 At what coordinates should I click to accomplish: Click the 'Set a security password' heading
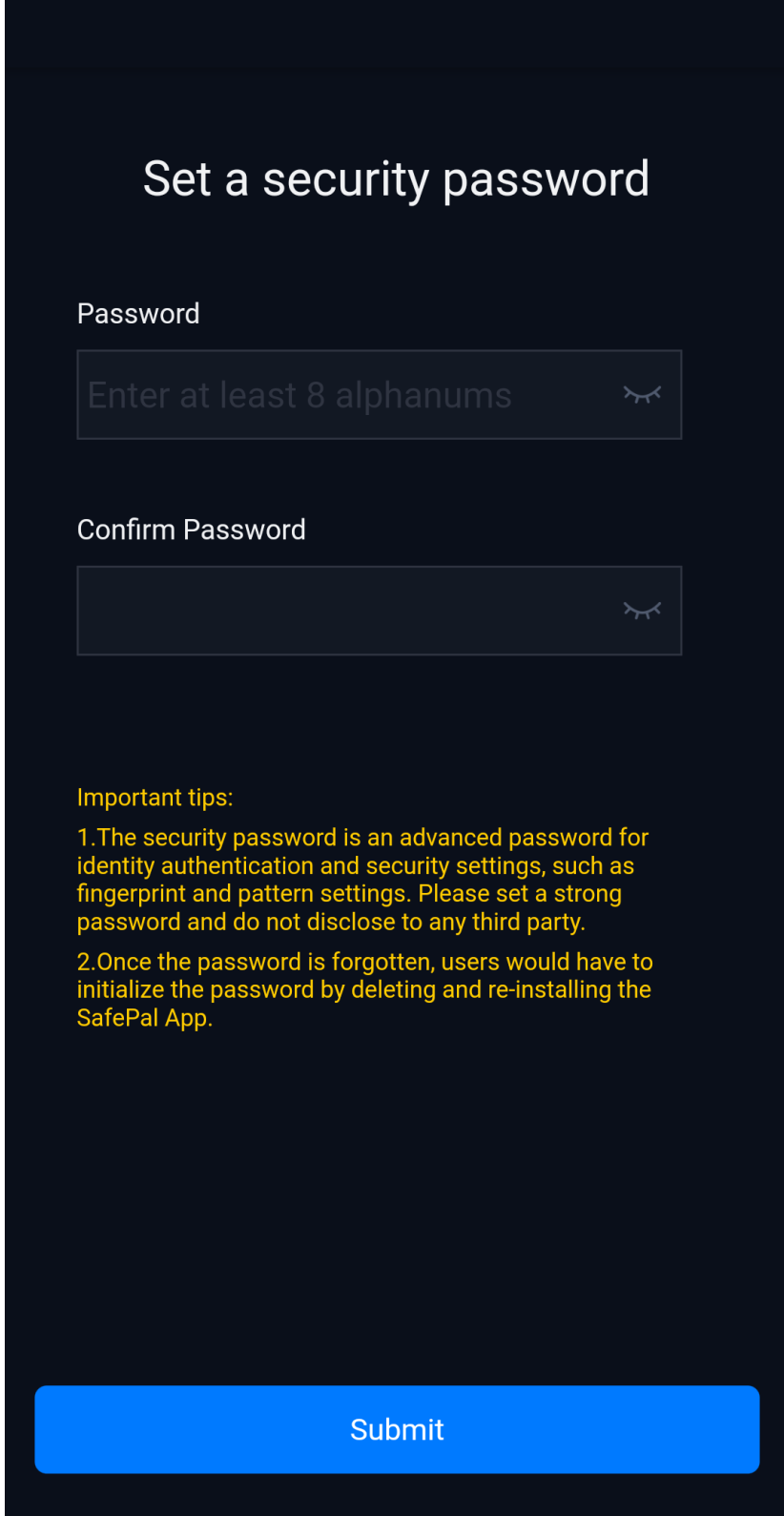pyautogui.click(x=397, y=178)
